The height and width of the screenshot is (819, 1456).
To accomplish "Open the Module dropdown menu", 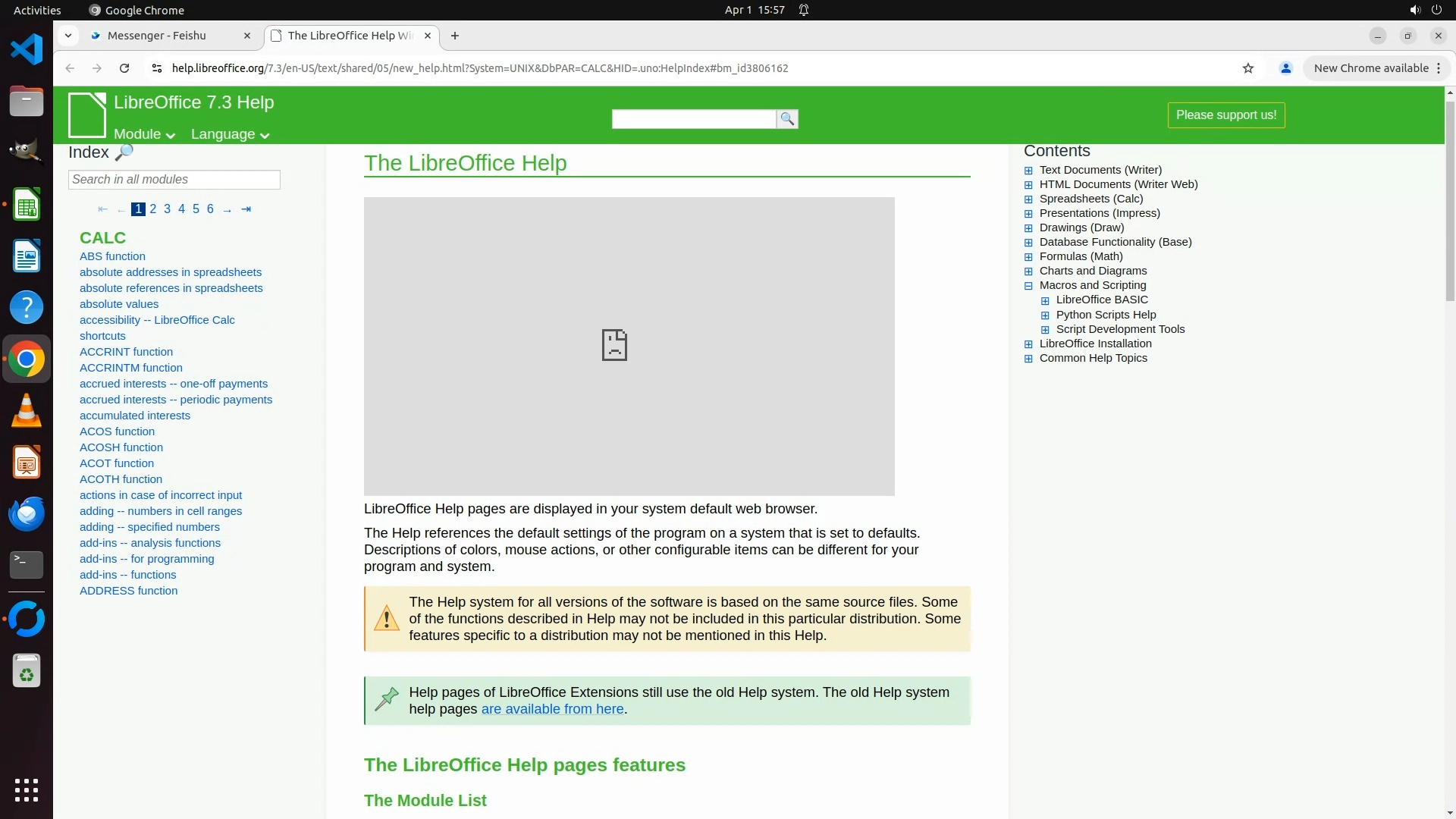I will coord(144,134).
